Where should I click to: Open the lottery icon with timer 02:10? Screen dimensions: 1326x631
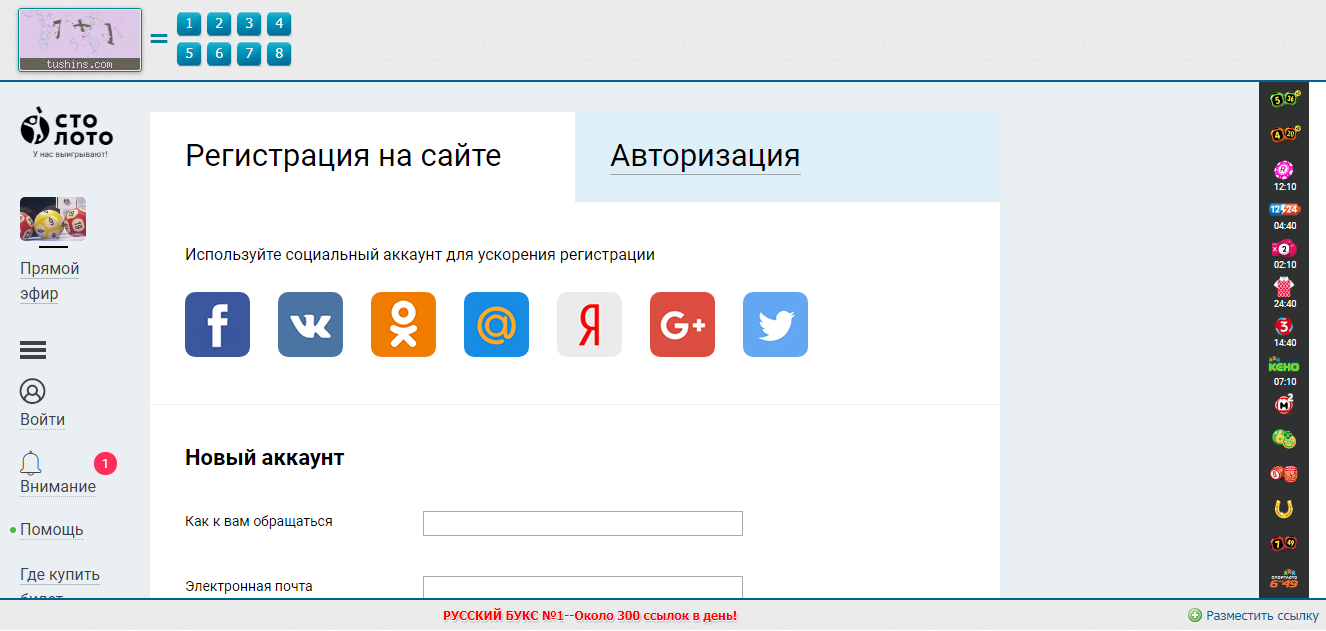tap(1284, 248)
